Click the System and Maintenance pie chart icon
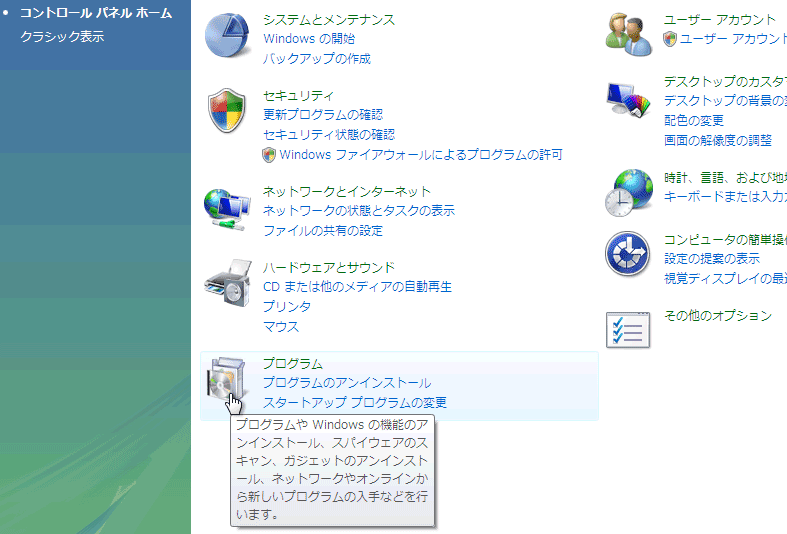 point(229,37)
